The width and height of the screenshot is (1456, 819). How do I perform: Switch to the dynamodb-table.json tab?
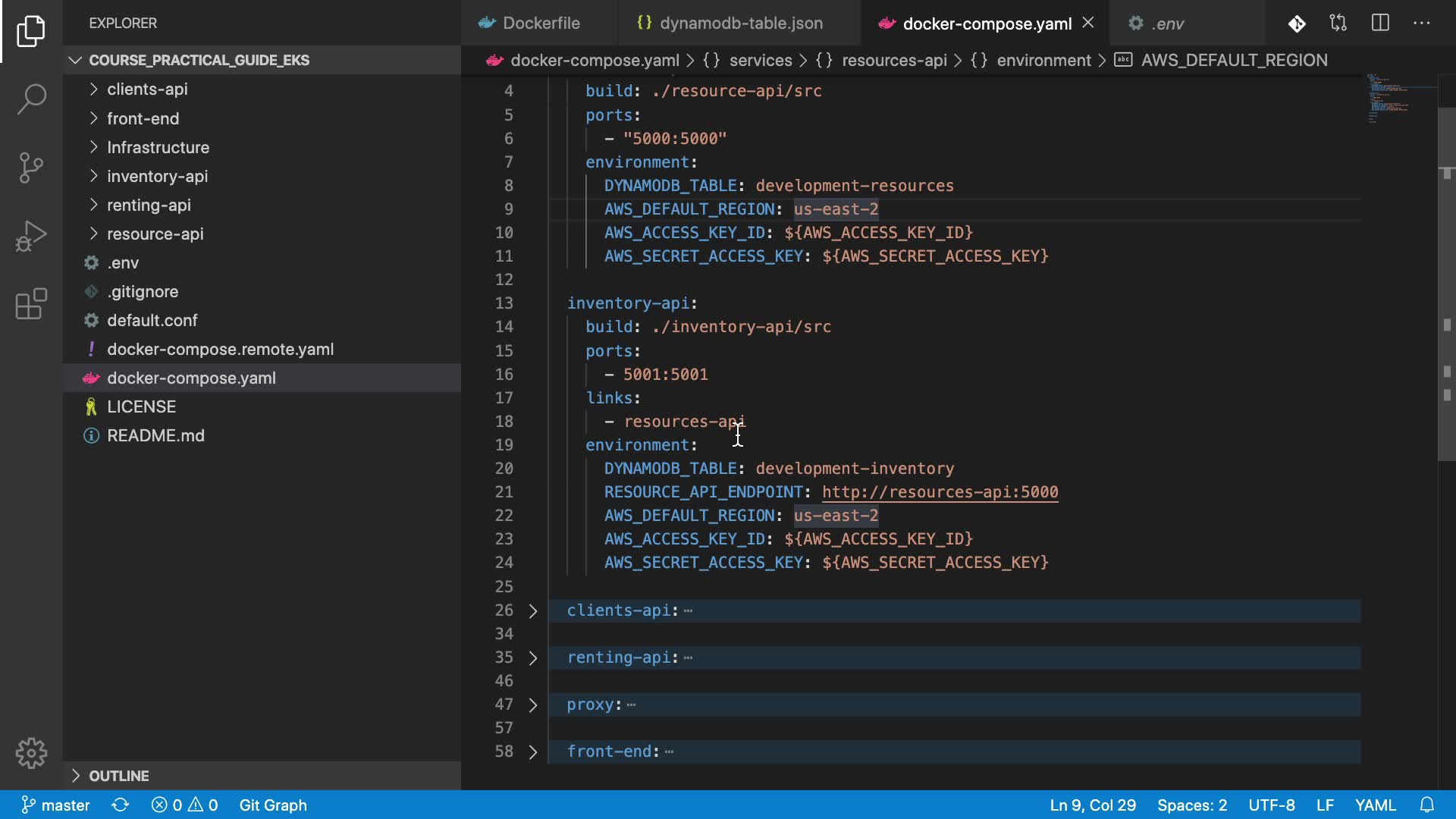pyautogui.click(x=740, y=24)
